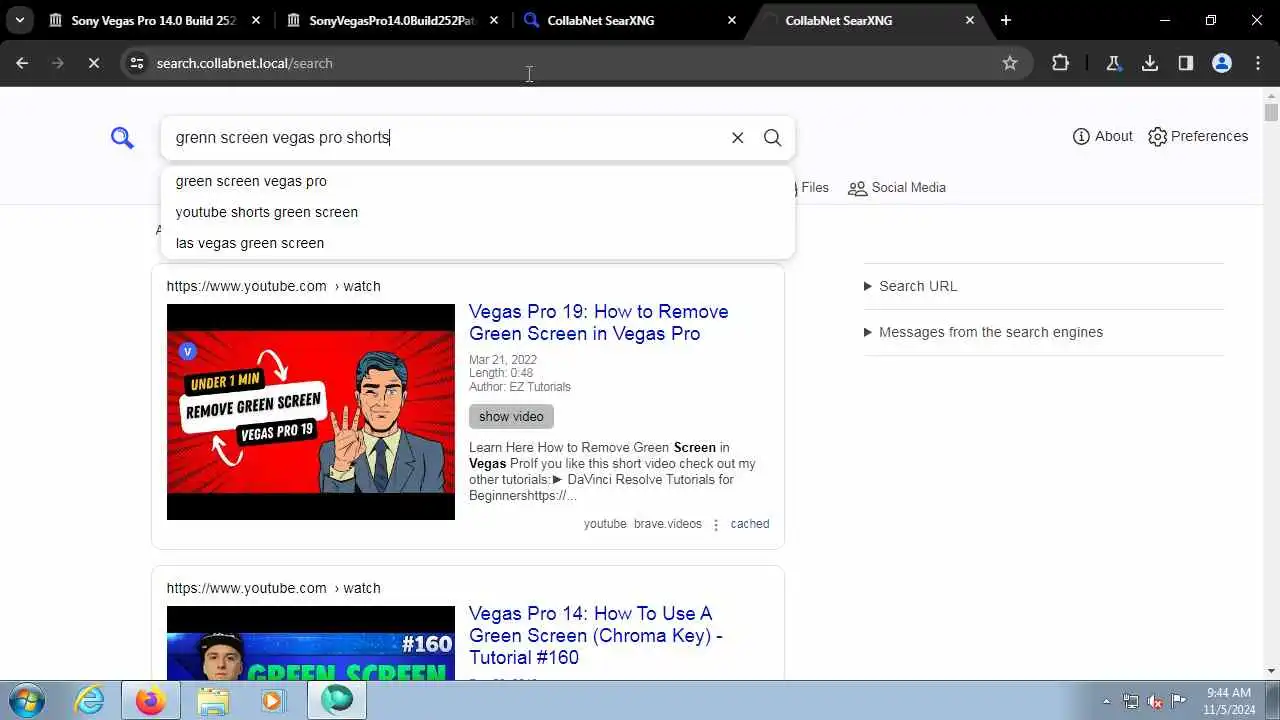
Task: Open the About page
Action: pos(1103,136)
